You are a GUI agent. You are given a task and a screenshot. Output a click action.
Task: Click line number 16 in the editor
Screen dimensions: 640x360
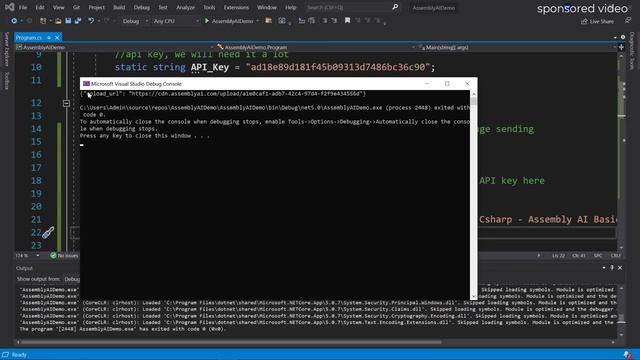coord(36,155)
